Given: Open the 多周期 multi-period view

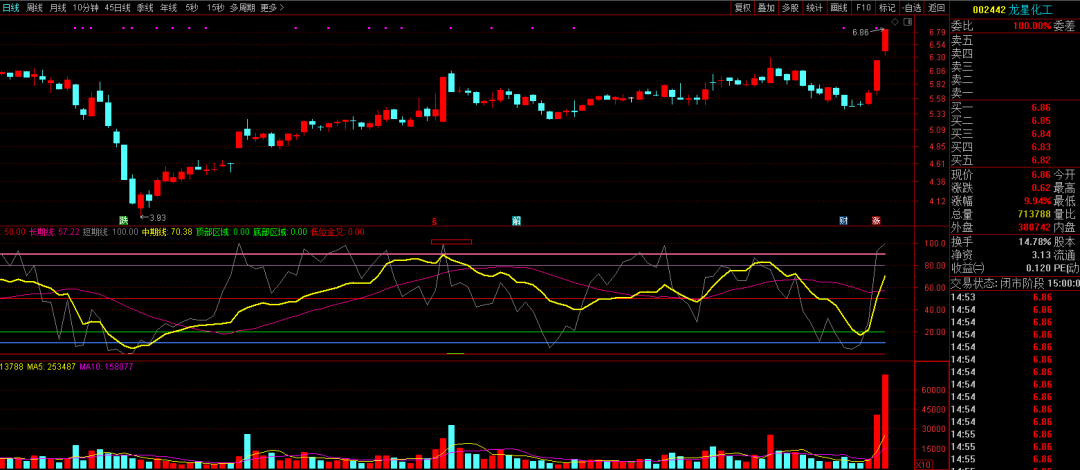Looking at the screenshot, I should 241,7.
